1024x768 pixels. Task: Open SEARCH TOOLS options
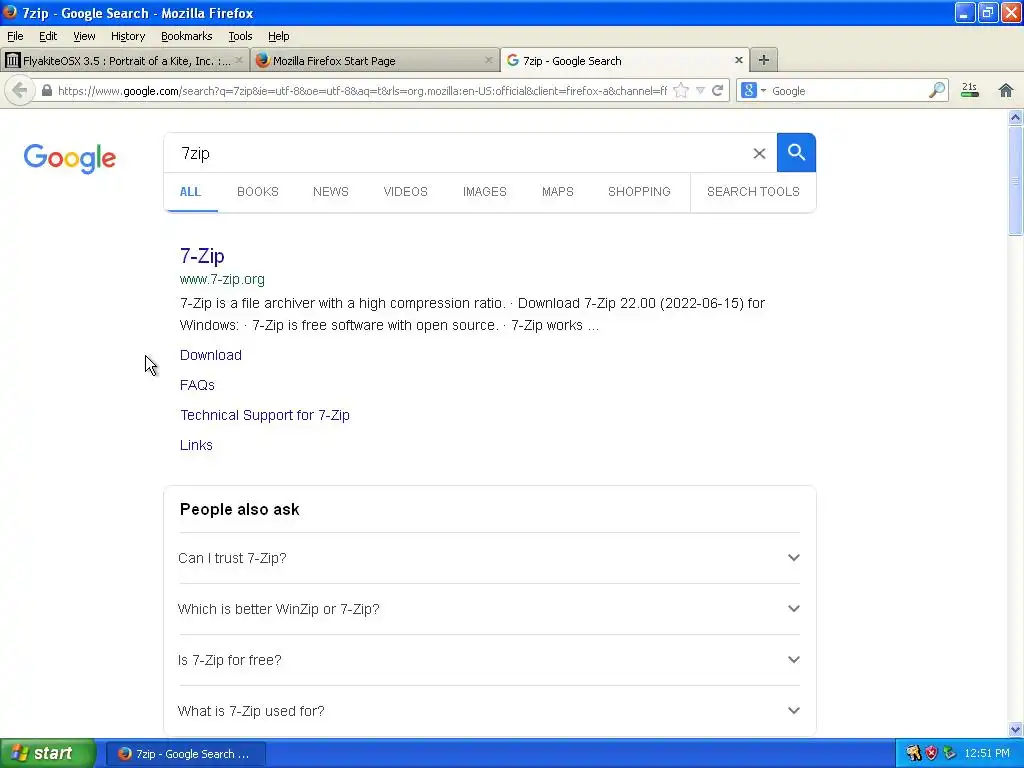pyautogui.click(x=753, y=191)
